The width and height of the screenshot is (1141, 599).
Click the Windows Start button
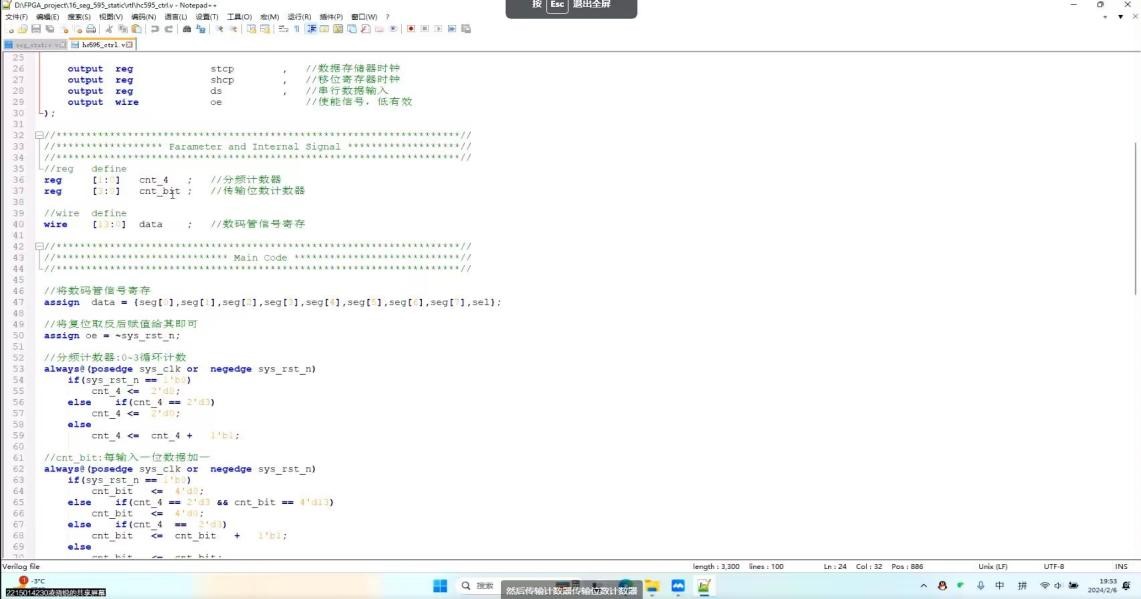click(x=439, y=585)
